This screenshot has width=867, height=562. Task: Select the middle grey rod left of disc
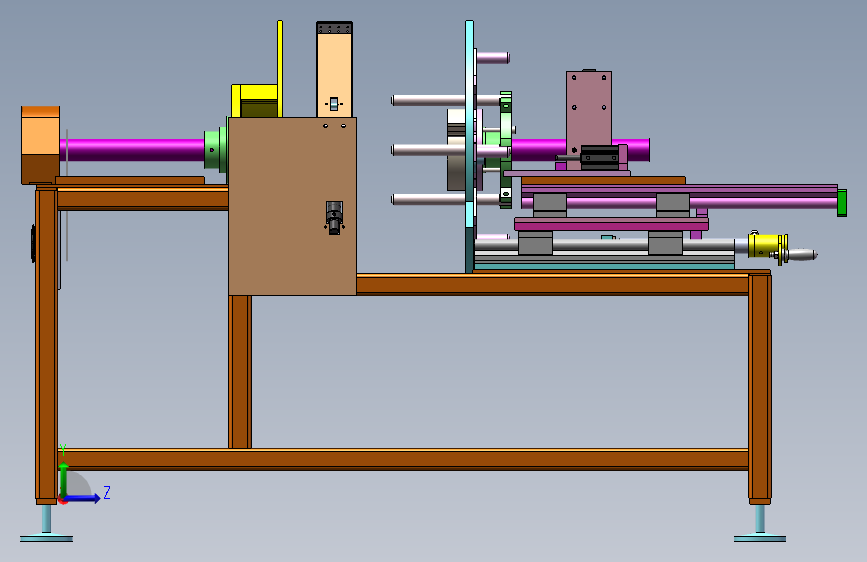427,150
